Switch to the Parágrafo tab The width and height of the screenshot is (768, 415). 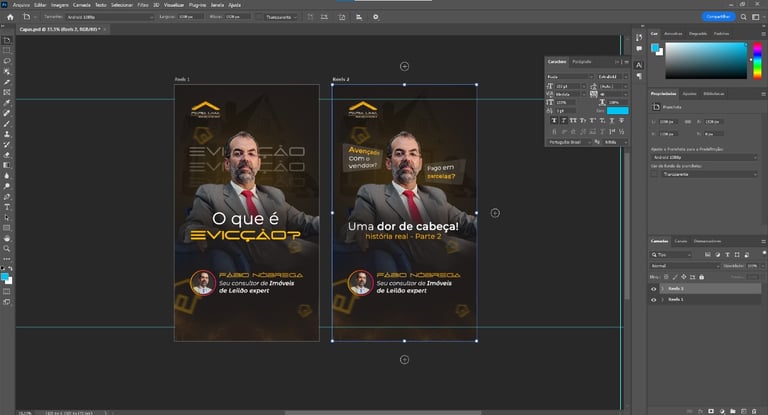(x=581, y=62)
